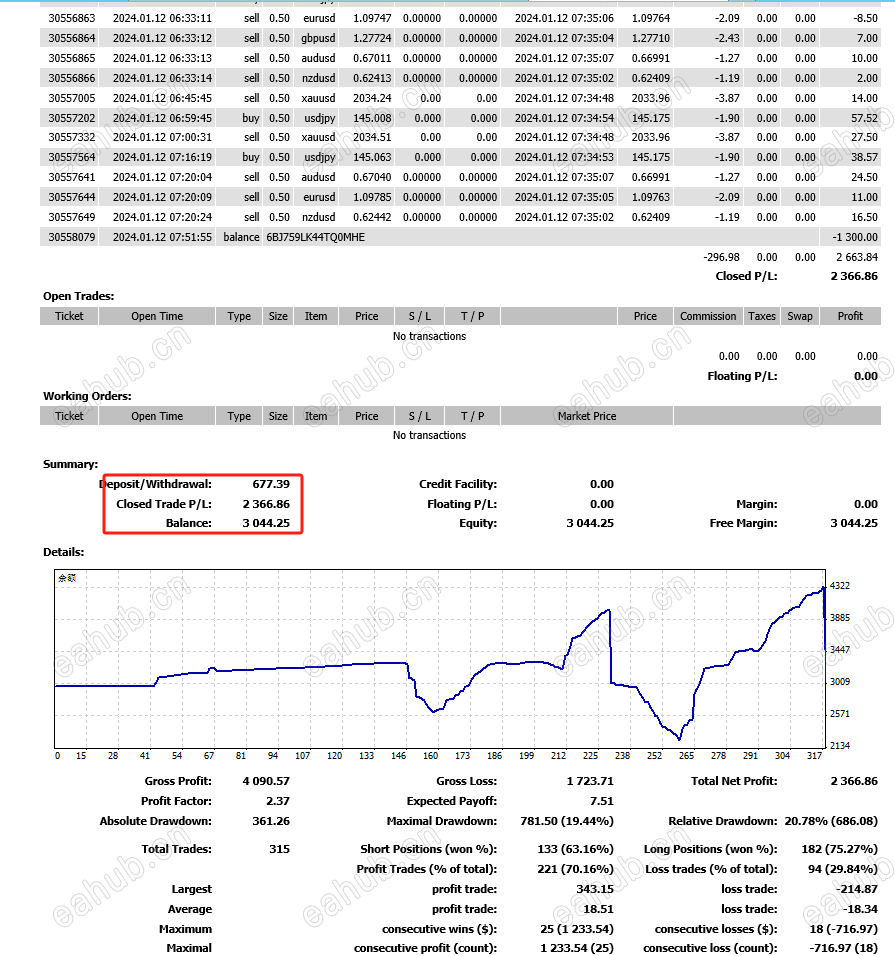Click Closed P/L value 2 366.86
895x956 pixels.
854,276
